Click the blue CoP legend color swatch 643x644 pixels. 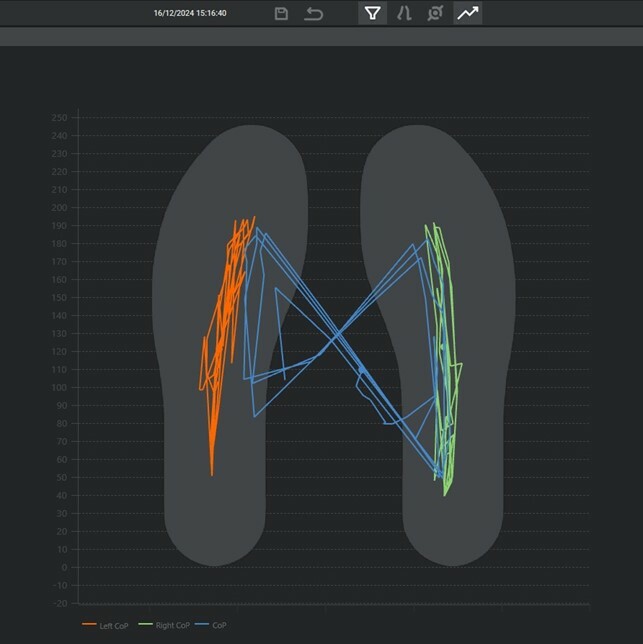pos(204,625)
